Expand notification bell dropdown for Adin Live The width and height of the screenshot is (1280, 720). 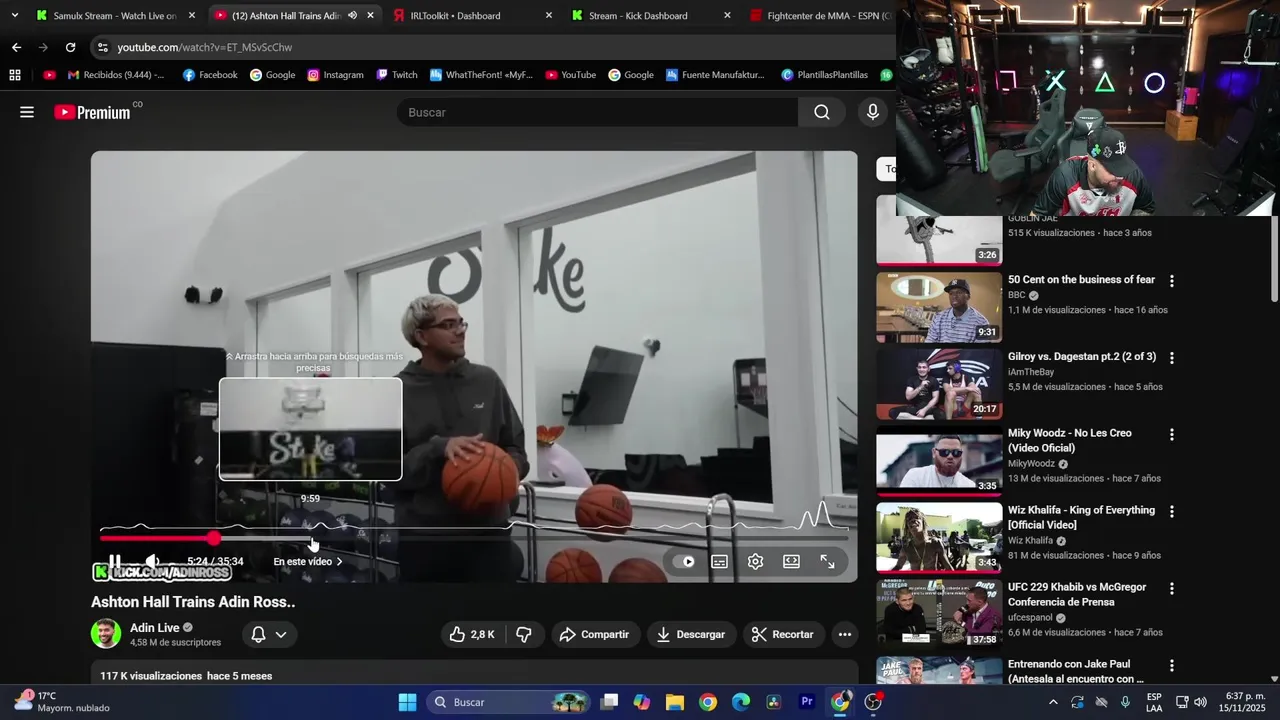tap(269, 634)
